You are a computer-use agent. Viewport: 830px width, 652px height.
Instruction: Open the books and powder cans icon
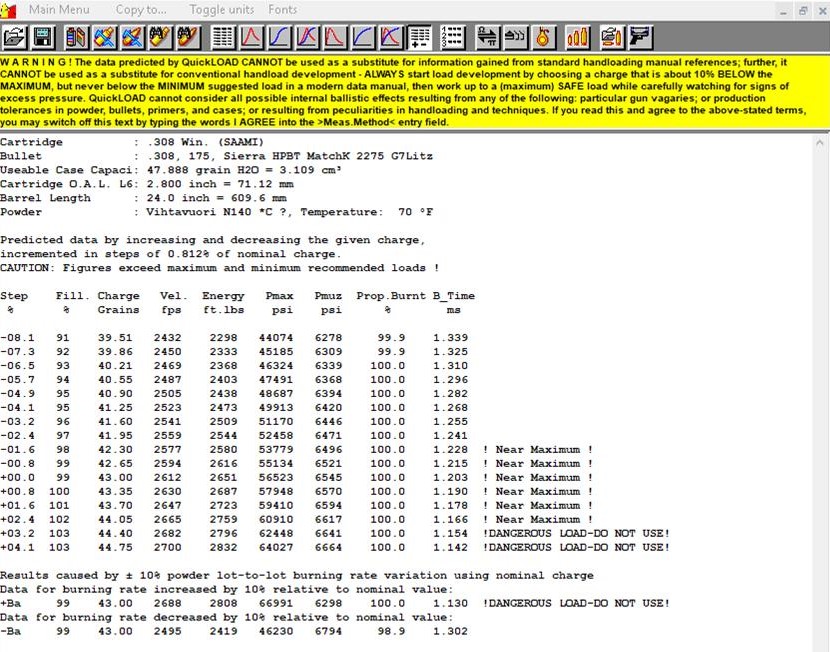pyautogui.click(x=77, y=38)
